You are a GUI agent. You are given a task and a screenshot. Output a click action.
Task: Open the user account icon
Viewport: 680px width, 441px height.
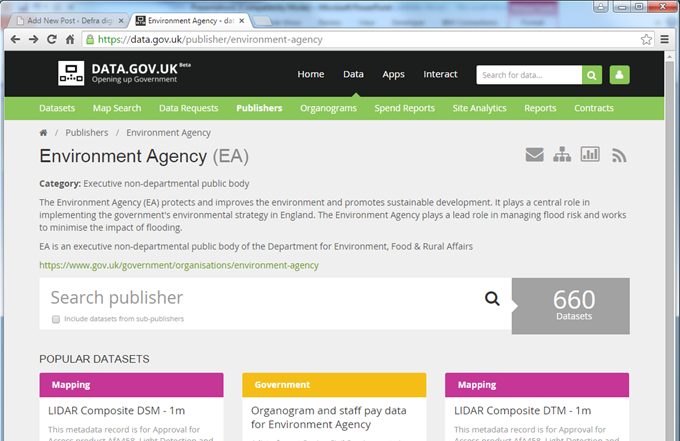tap(619, 75)
